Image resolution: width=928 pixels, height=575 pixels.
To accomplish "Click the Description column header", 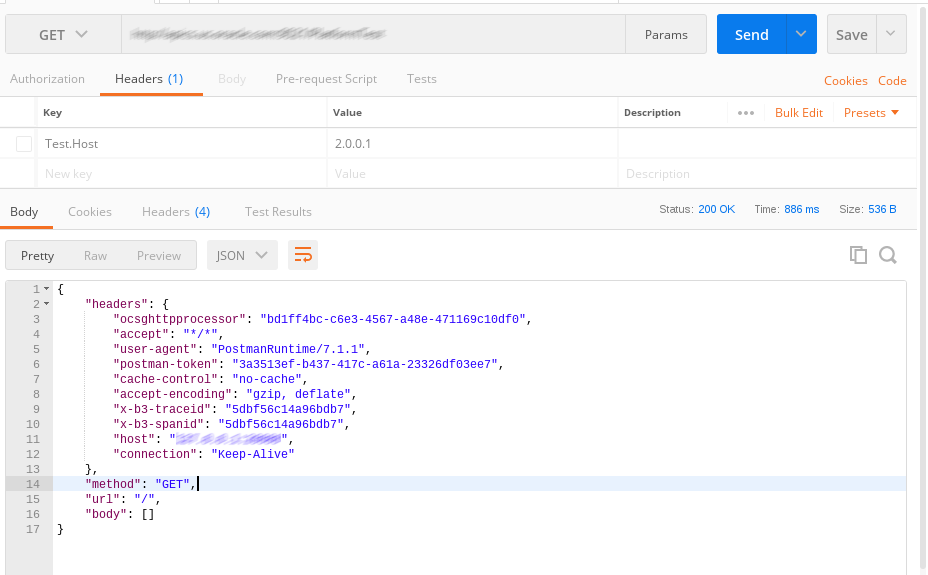I will pos(652,113).
